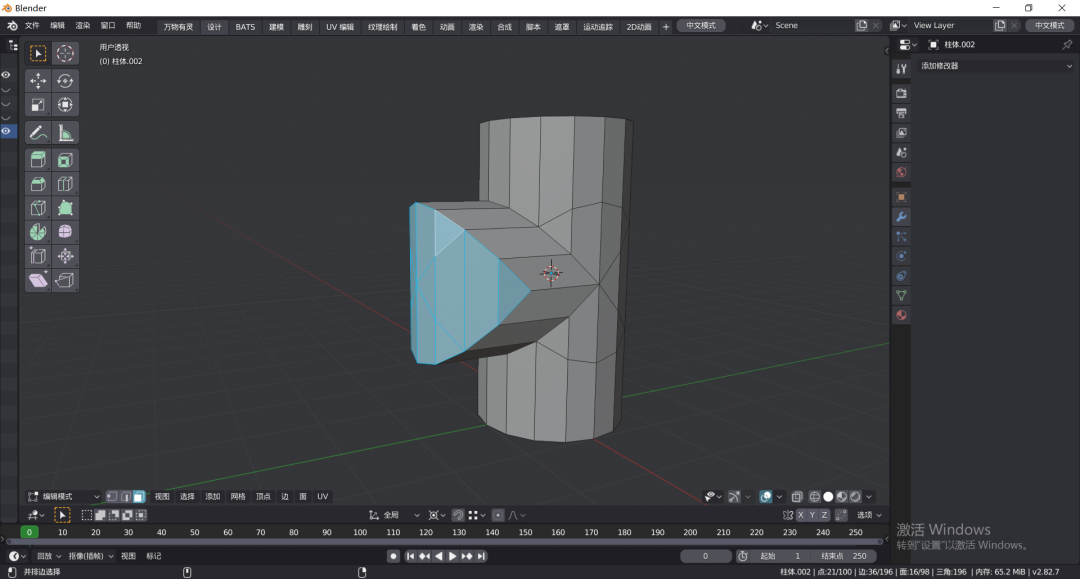Screen dimensions: 1080x579
Task: Select the Extrude Region tool
Action: (x=38, y=160)
